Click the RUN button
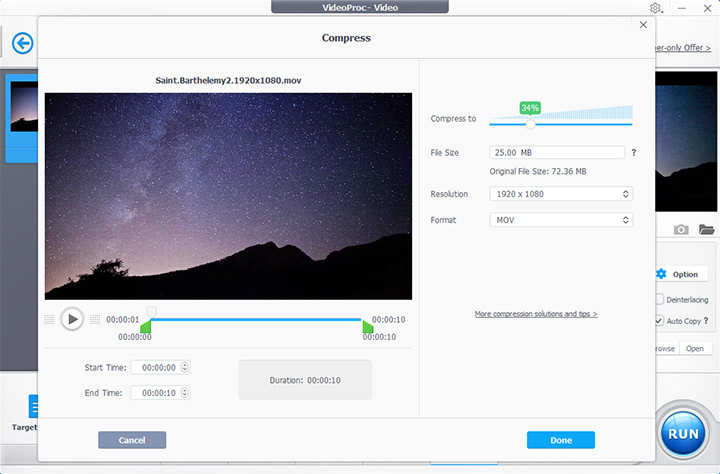The width and height of the screenshot is (720, 474). 683,434
